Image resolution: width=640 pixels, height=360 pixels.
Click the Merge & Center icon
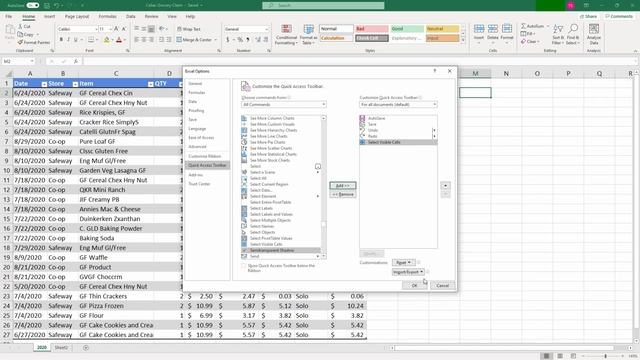point(179,40)
